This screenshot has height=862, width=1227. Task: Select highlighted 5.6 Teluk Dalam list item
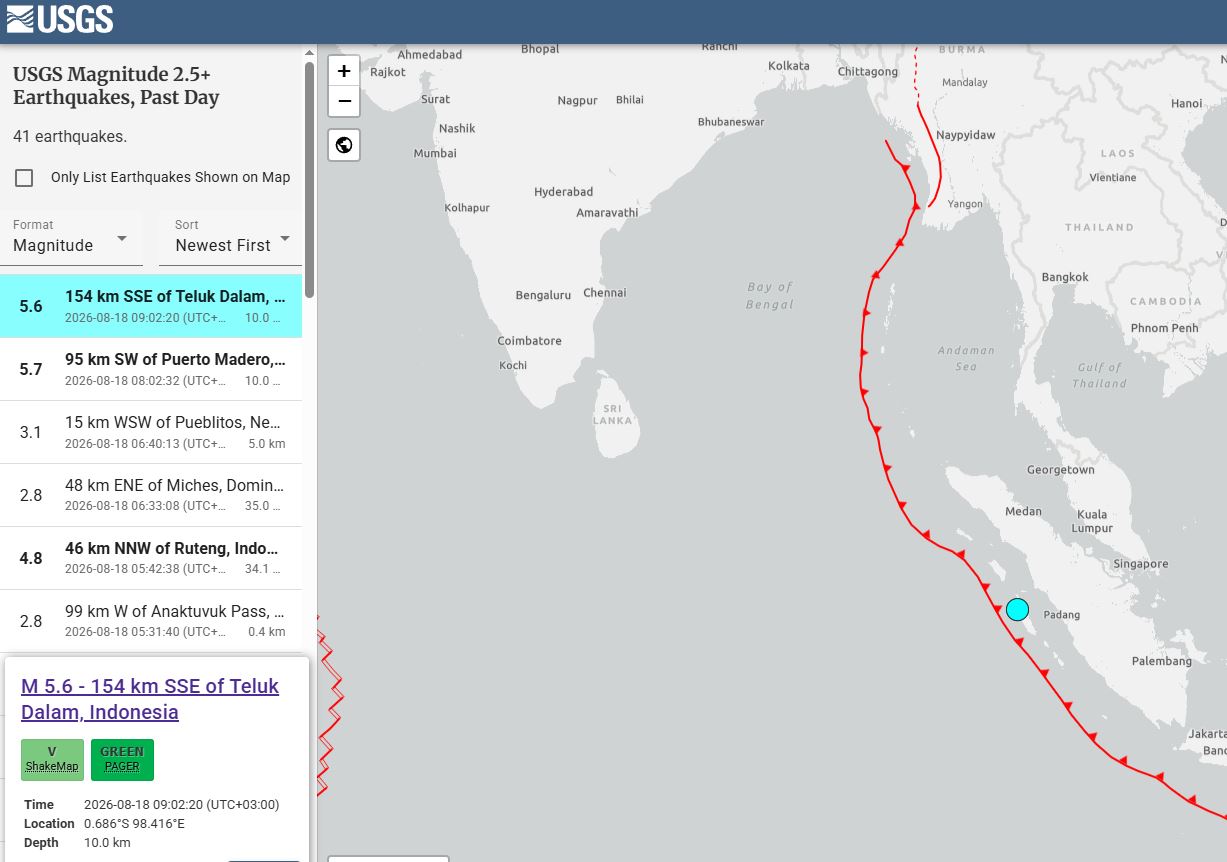151,306
